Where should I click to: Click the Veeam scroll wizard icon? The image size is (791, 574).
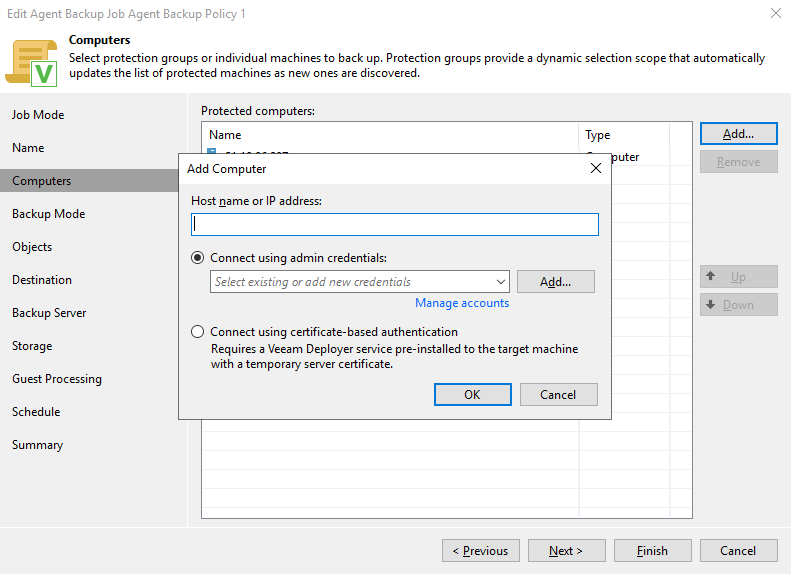31,60
